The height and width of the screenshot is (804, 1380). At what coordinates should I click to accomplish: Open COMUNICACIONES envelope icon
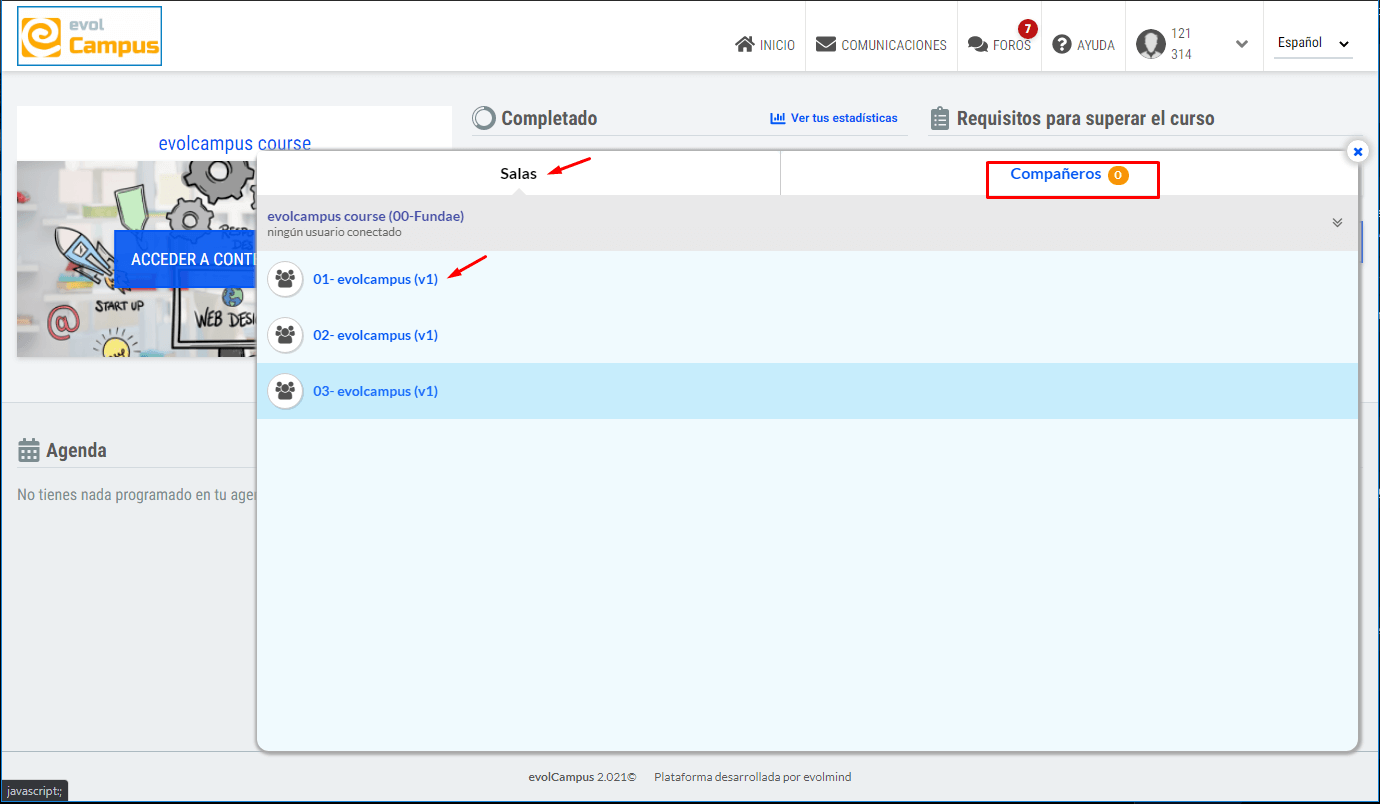(x=826, y=45)
